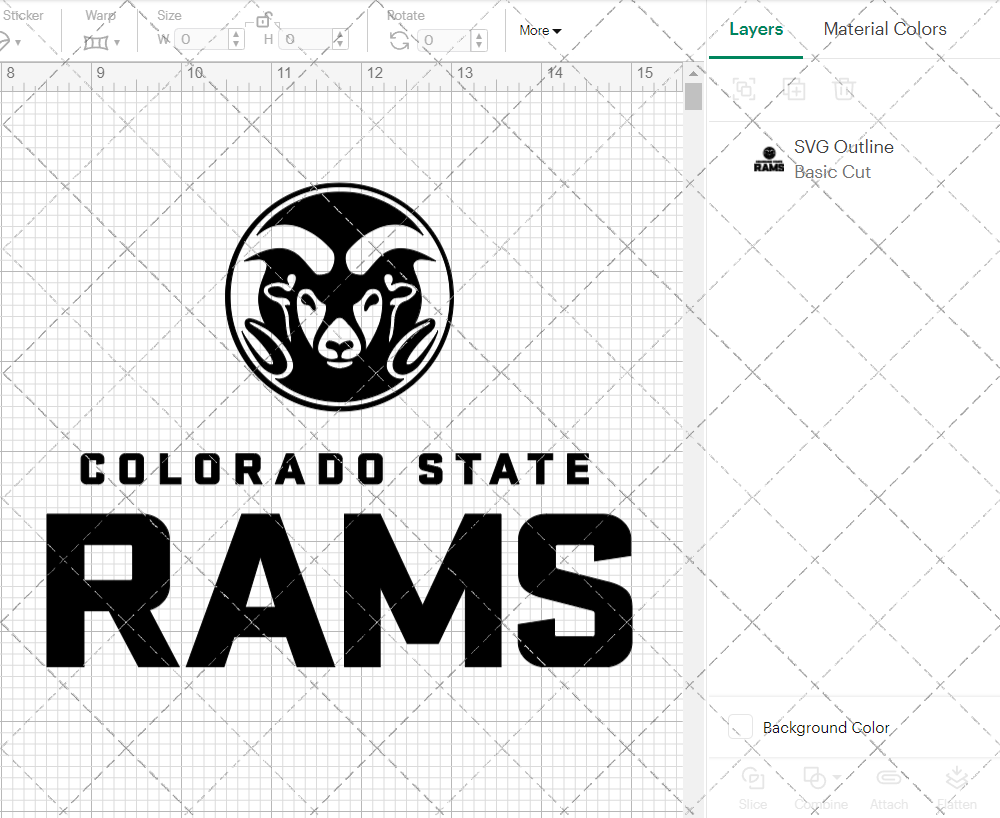This screenshot has width=1000, height=818.
Task: Switch to the Material Colors tab
Action: click(x=885, y=29)
